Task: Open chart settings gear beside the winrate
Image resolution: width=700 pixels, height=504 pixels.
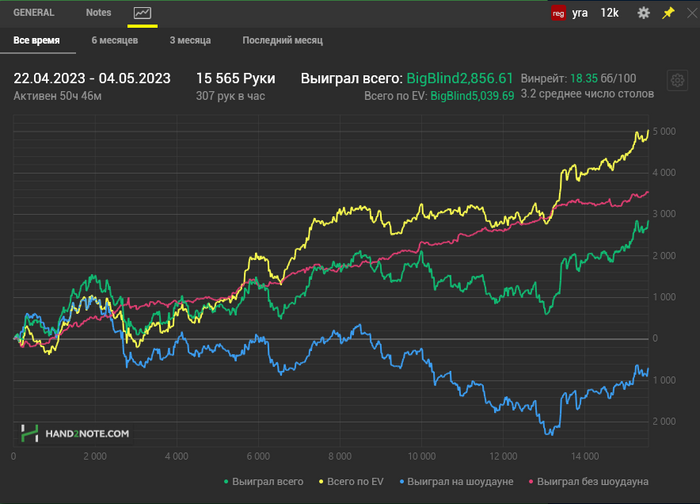Action: [677, 80]
